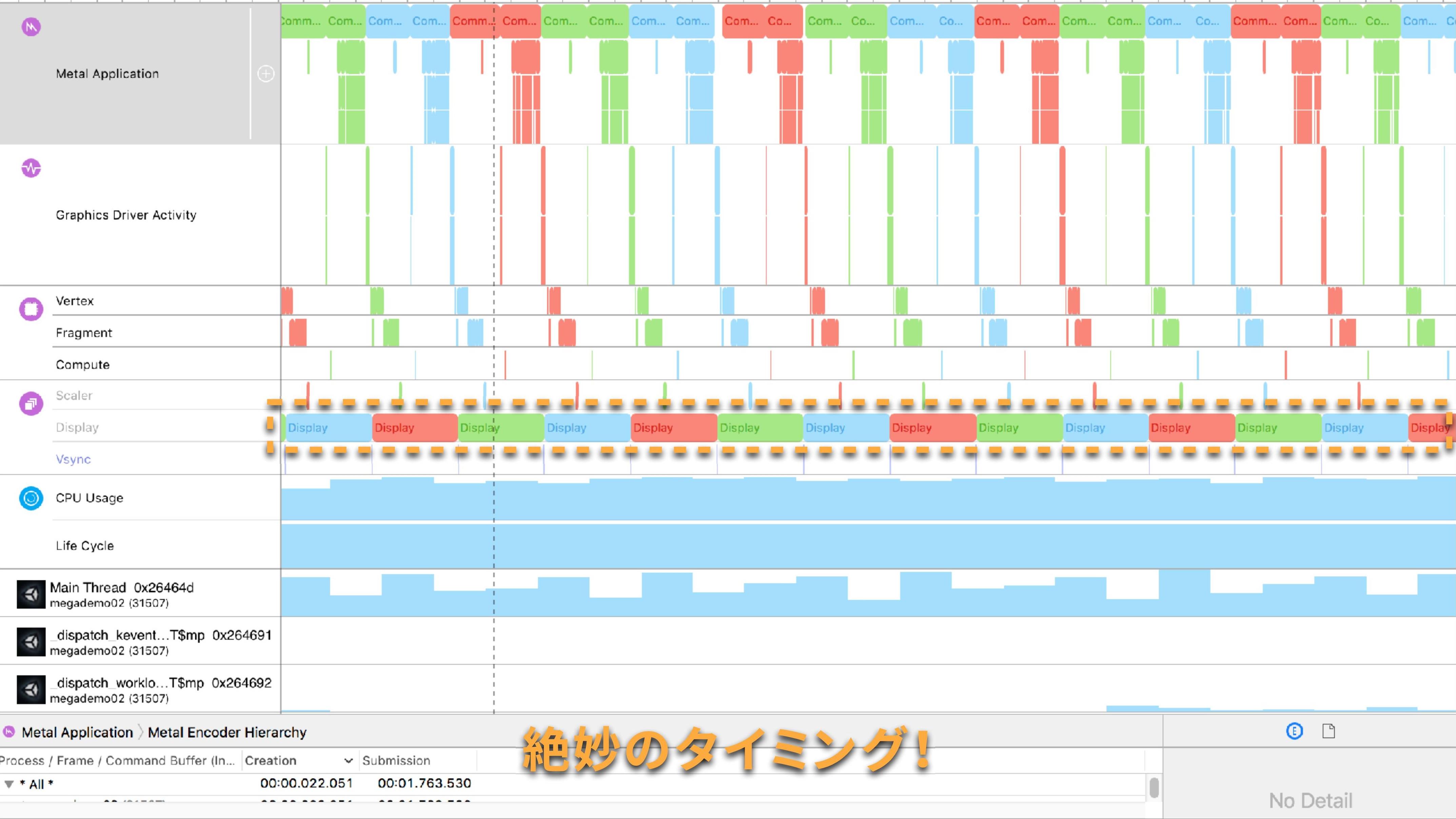This screenshot has height=819, width=1456.
Task: Select the Vsync row label
Action: [x=73, y=460]
